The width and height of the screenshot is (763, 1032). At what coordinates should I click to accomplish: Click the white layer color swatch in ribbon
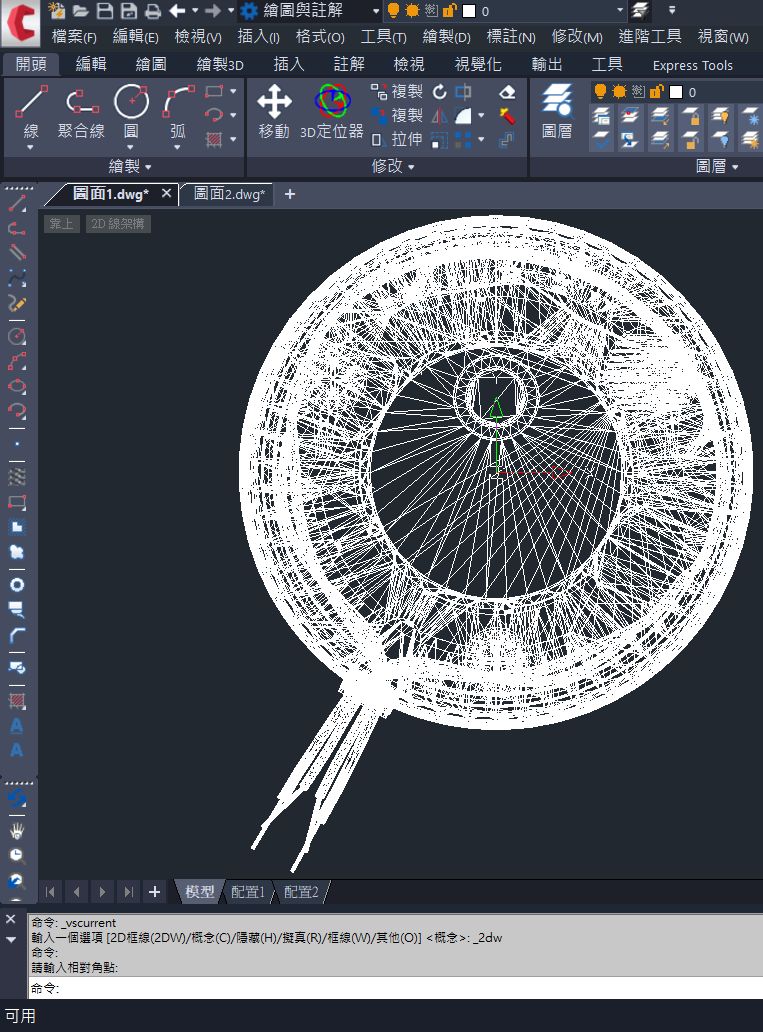click(675, 92)
